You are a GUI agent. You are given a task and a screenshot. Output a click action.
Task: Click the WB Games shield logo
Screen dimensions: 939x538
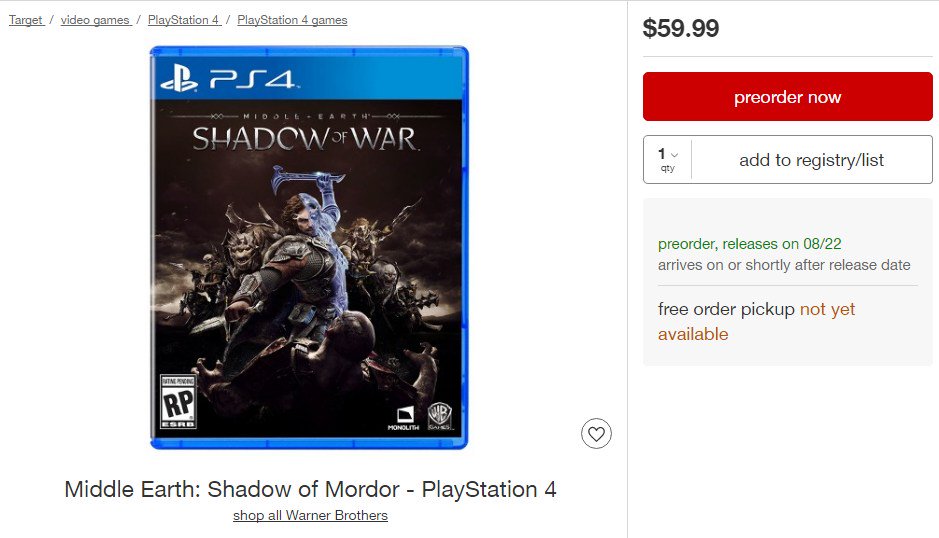440,416
